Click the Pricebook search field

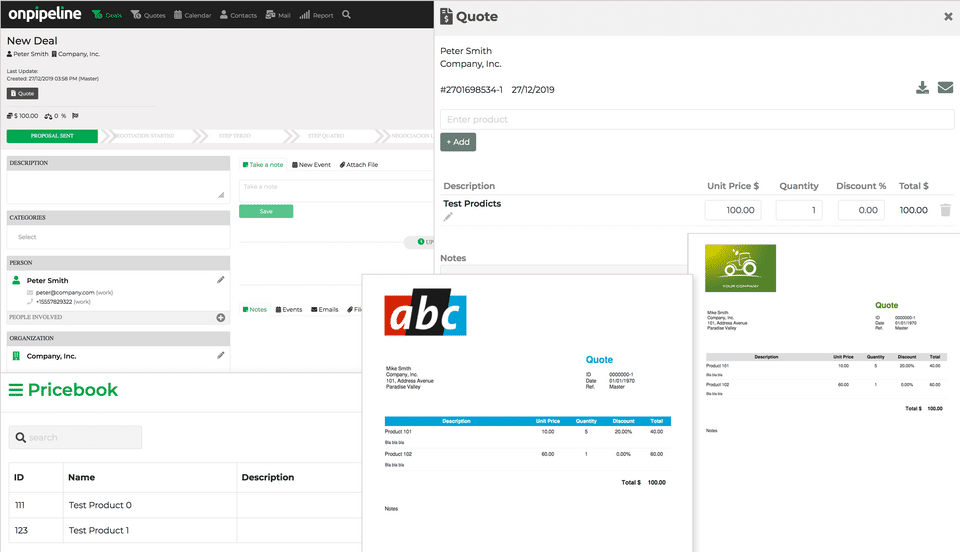(75, 438)
